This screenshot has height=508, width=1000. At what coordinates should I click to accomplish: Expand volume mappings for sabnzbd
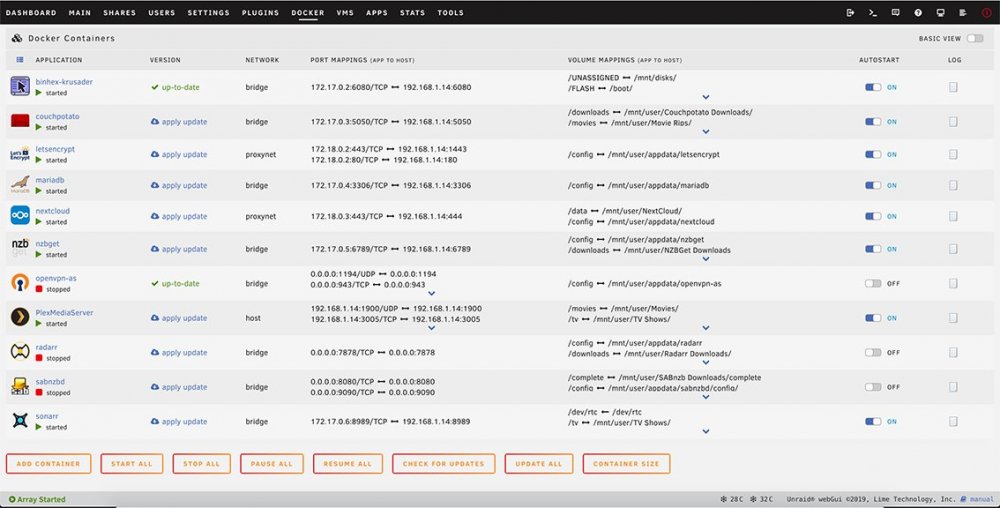pyautogui.click(x=706, y=397)
